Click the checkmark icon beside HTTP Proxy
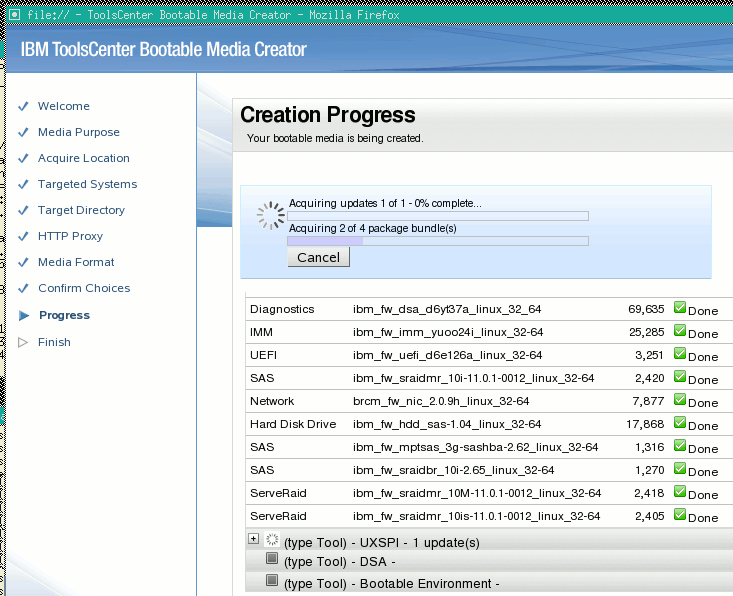The height and width of the screenshot is (596, 733). 23,236
